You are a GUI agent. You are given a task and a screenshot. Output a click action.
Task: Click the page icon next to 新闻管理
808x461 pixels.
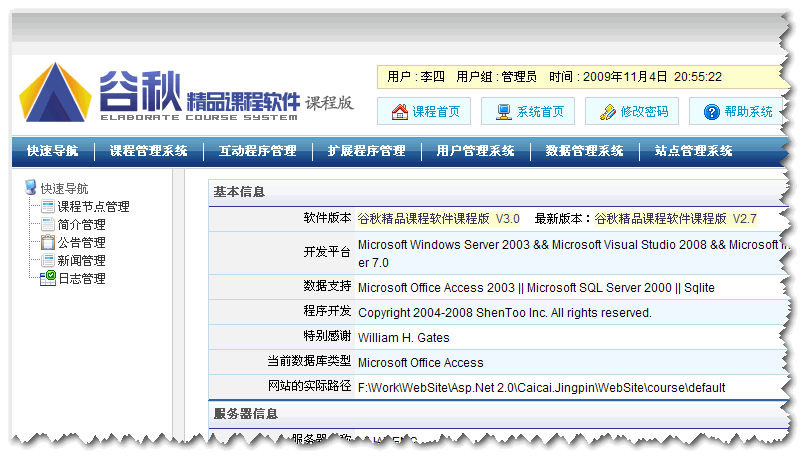(x=48, y=260)
